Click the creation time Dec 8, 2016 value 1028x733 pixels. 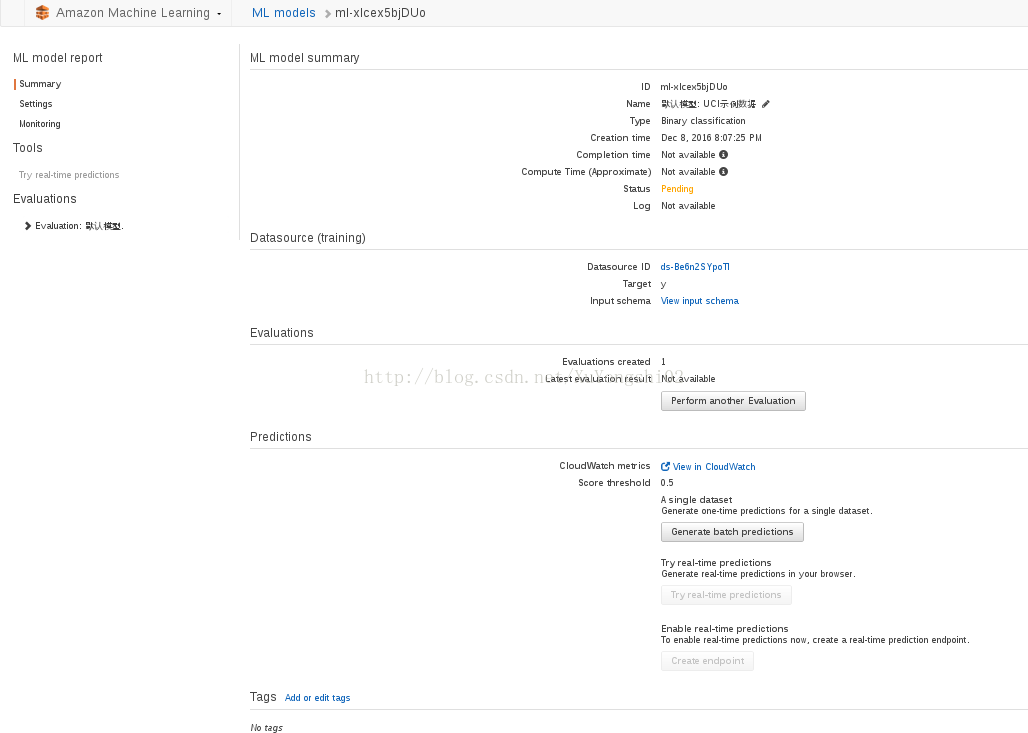coord(711,138)
